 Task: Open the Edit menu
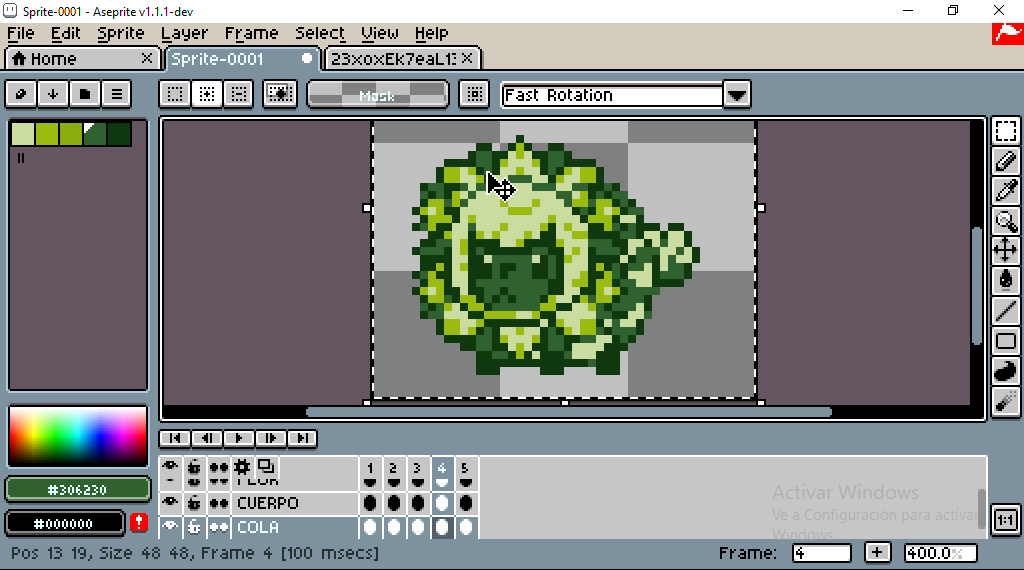(x=65, y=33)
